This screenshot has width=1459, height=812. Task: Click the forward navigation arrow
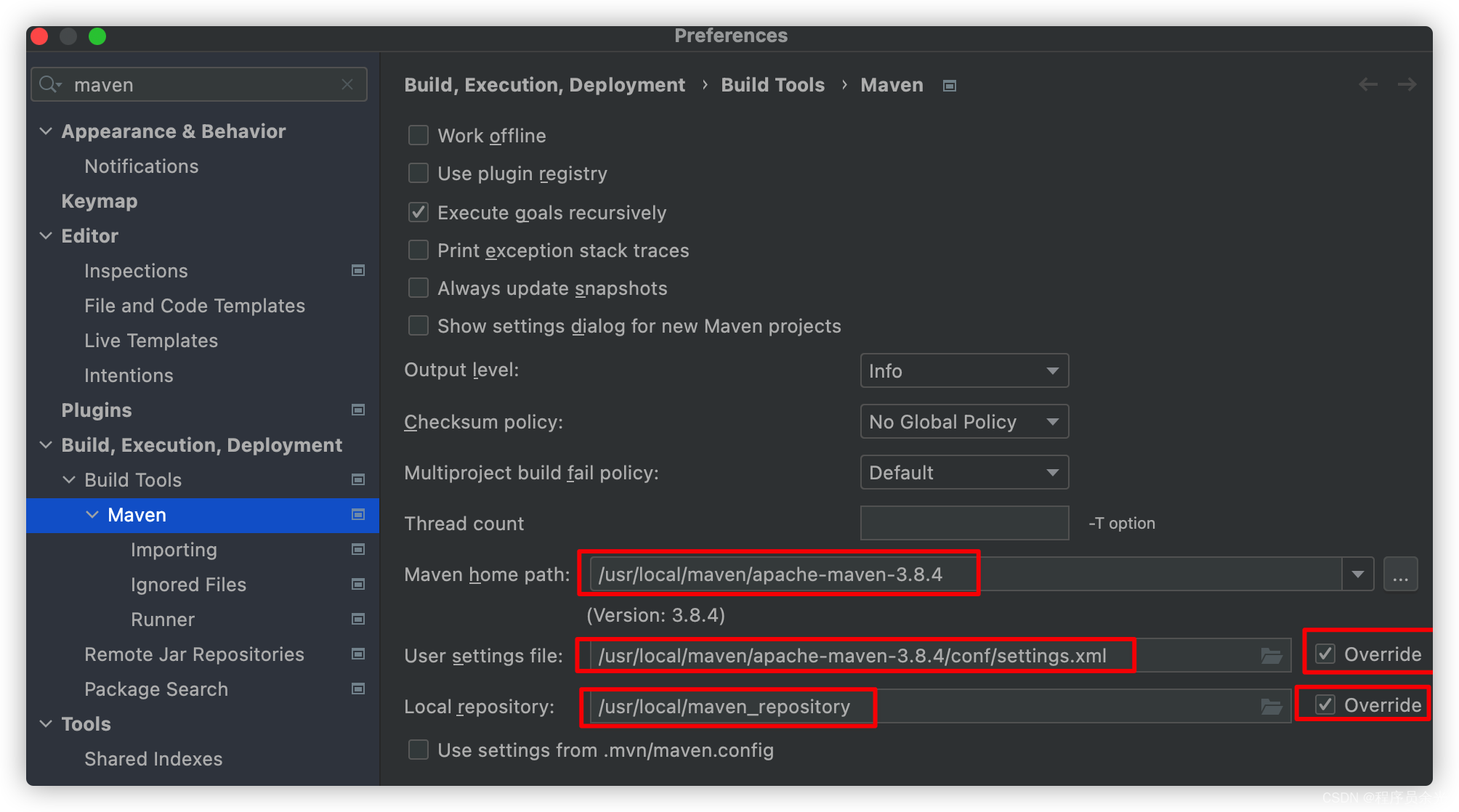1407,84
